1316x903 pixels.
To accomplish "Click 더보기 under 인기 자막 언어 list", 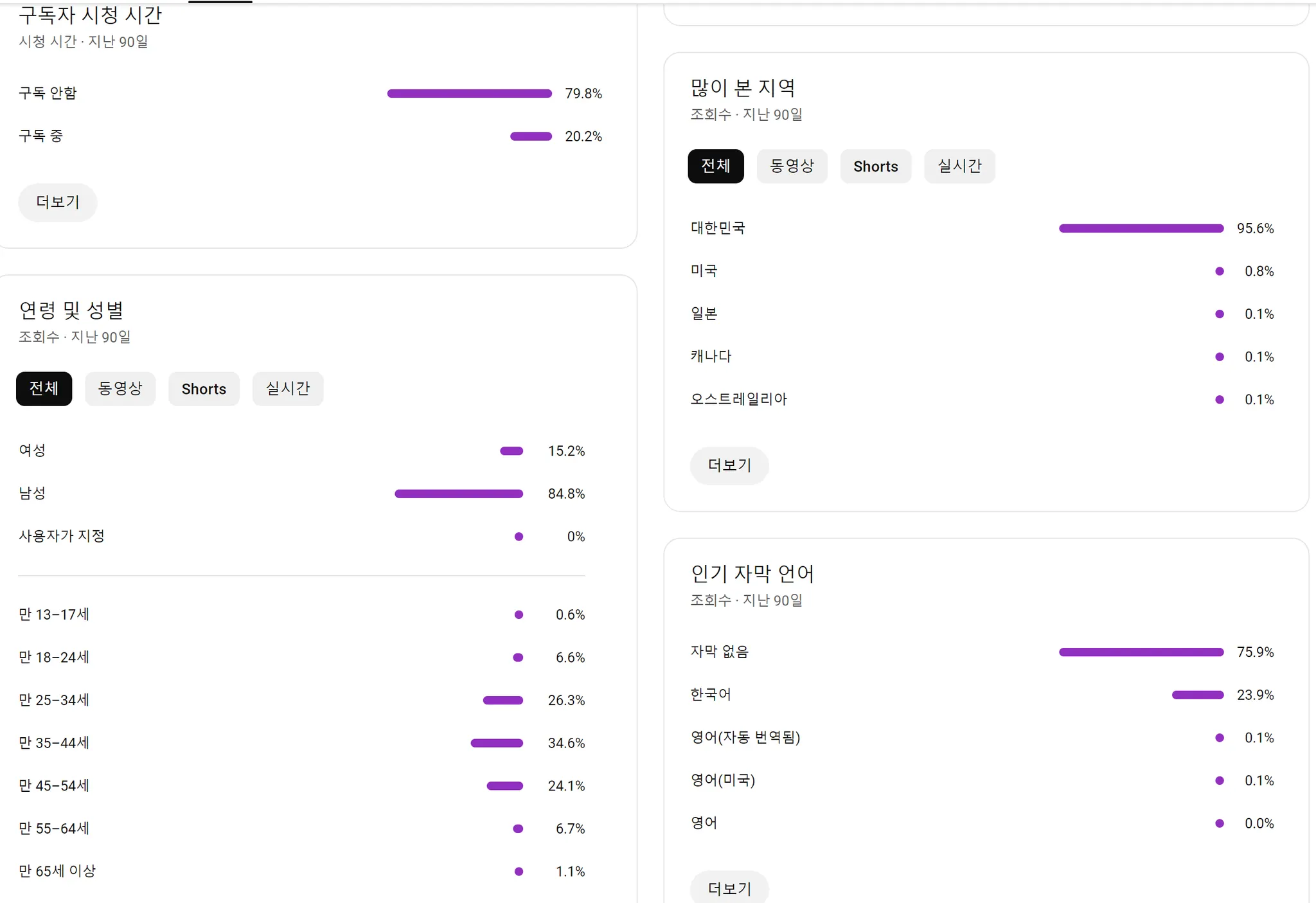I will coord(729,888).
